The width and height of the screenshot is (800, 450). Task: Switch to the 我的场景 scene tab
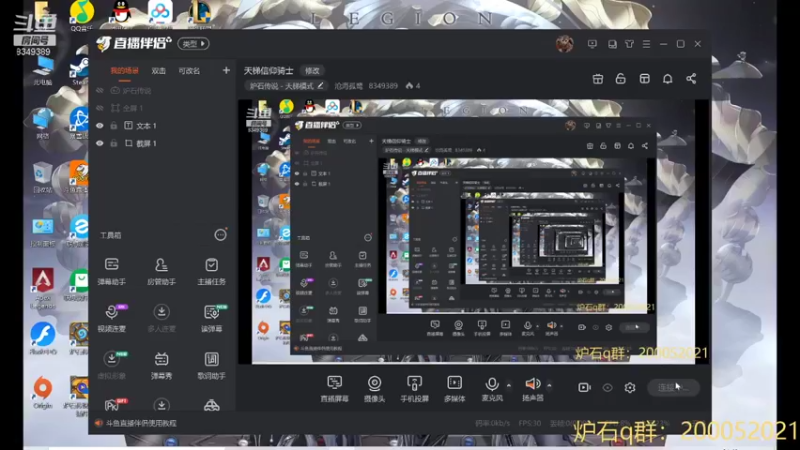click(124, 71)
